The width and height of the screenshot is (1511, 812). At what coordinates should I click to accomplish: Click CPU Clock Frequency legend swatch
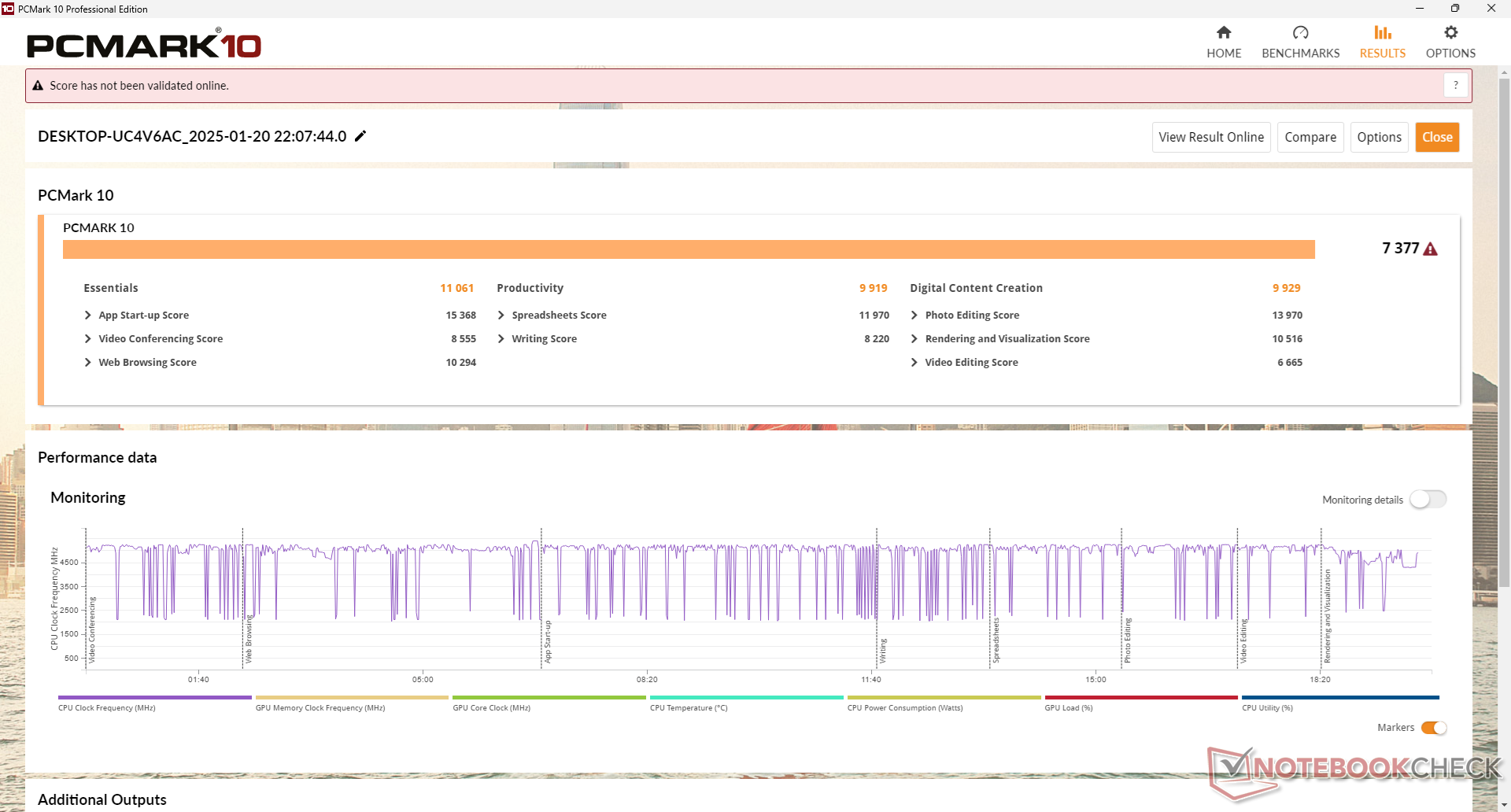154,697
